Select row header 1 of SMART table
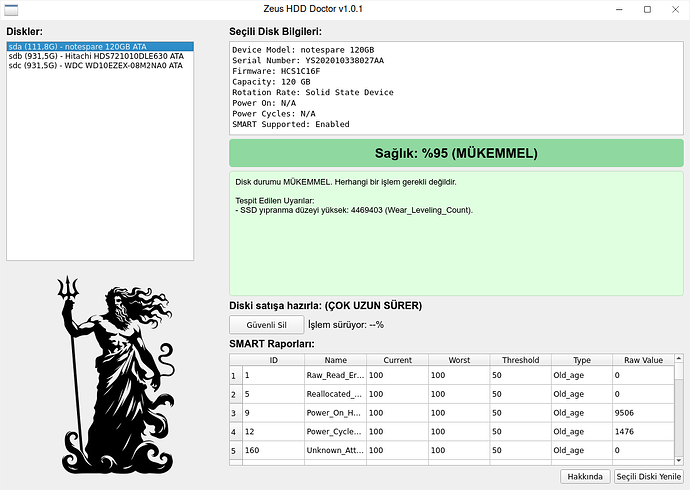The height and width of the screenshot is (490, 690). click(x=236, y=375)
